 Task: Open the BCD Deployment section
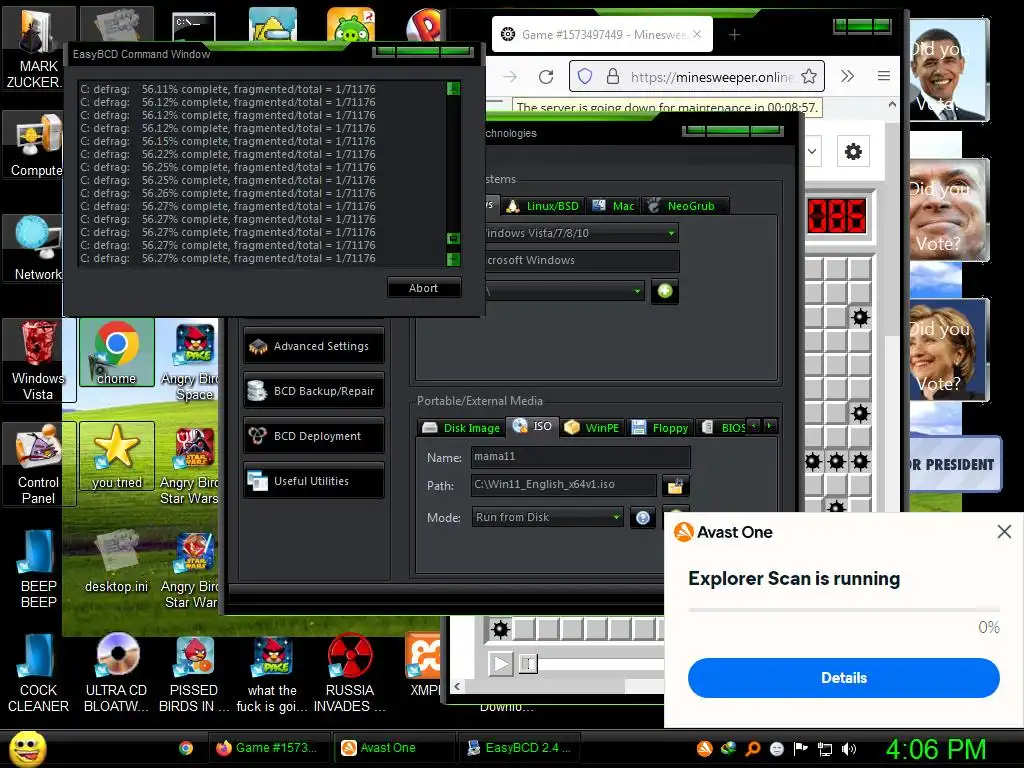pos(313,436)
